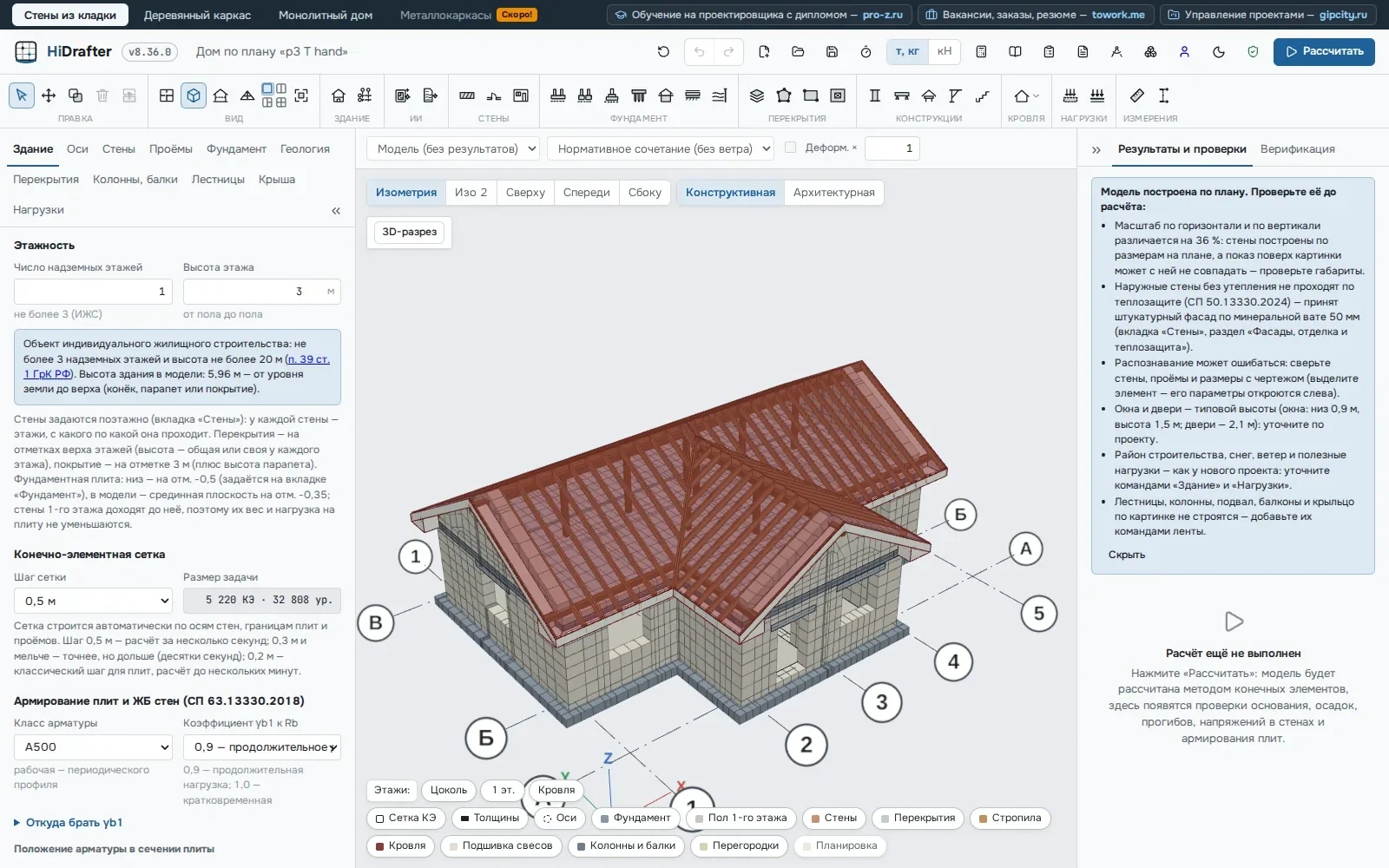Toggle Сетка КЭ layer visibility
Screen dimensions: 1389x868
point(405,818)
